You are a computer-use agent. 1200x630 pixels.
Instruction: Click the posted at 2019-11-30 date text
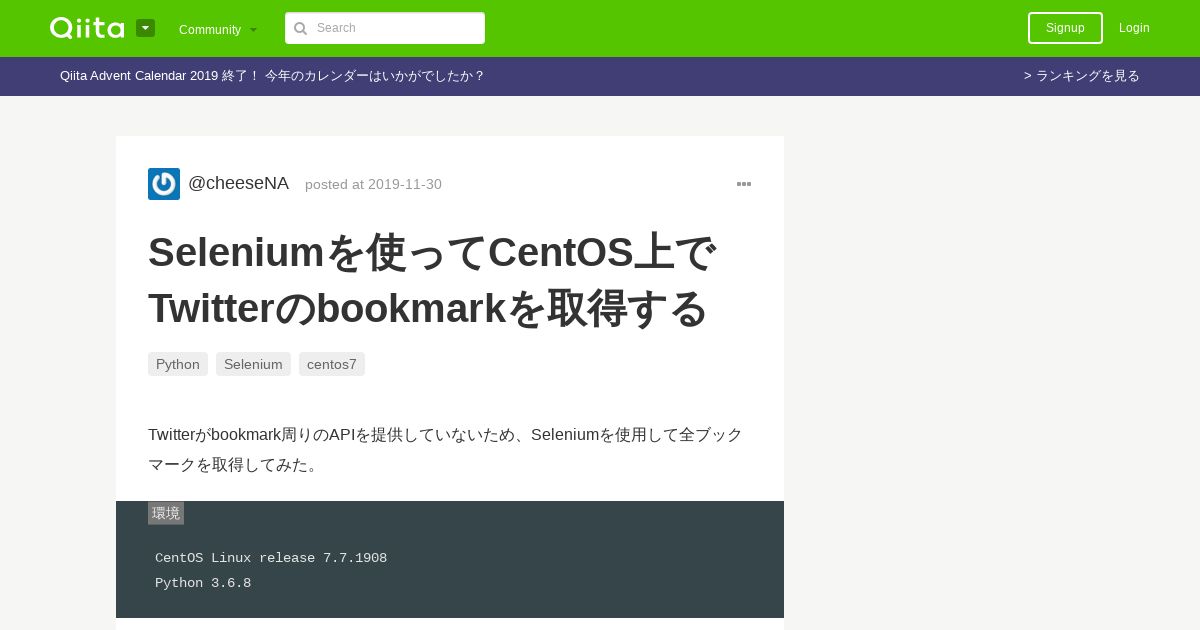tap(373, 184)
